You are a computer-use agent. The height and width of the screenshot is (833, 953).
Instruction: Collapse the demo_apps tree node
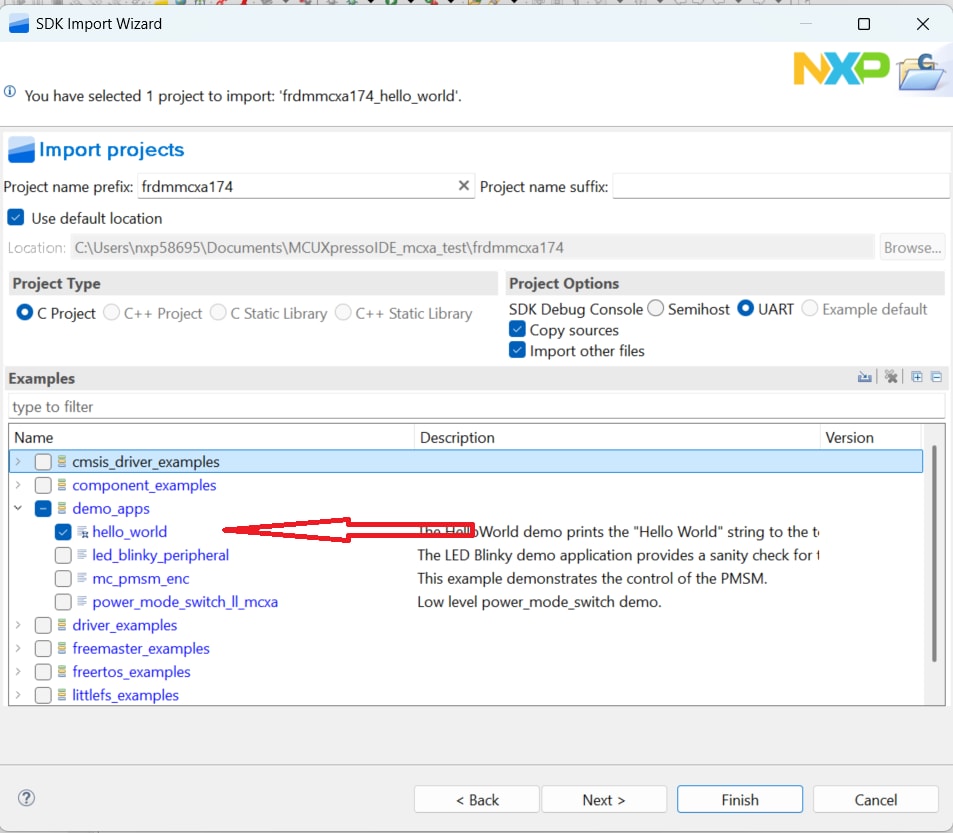[18, 508]
